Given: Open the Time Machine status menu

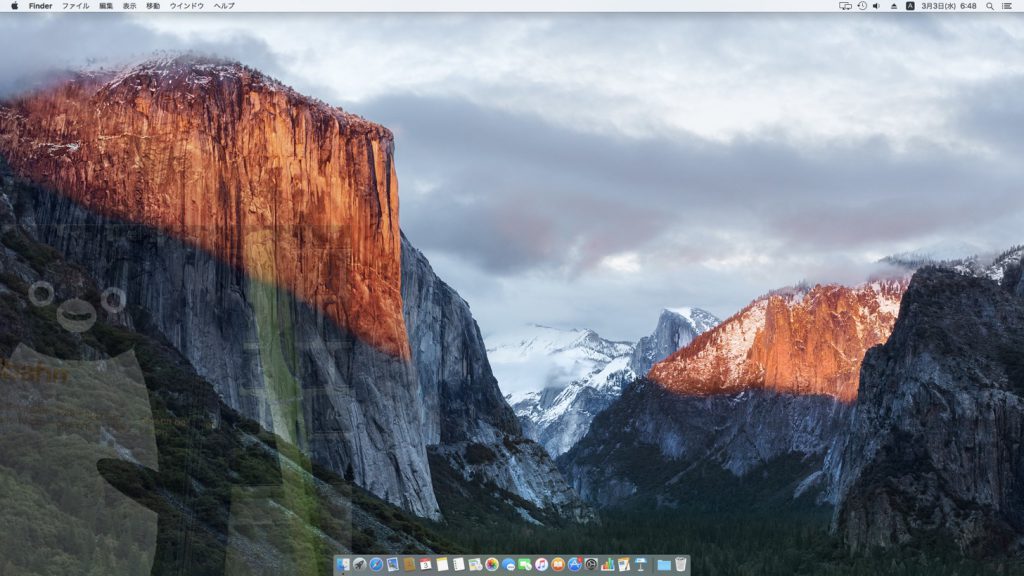Looking at the screenshot, I should (x=862, y=6).
